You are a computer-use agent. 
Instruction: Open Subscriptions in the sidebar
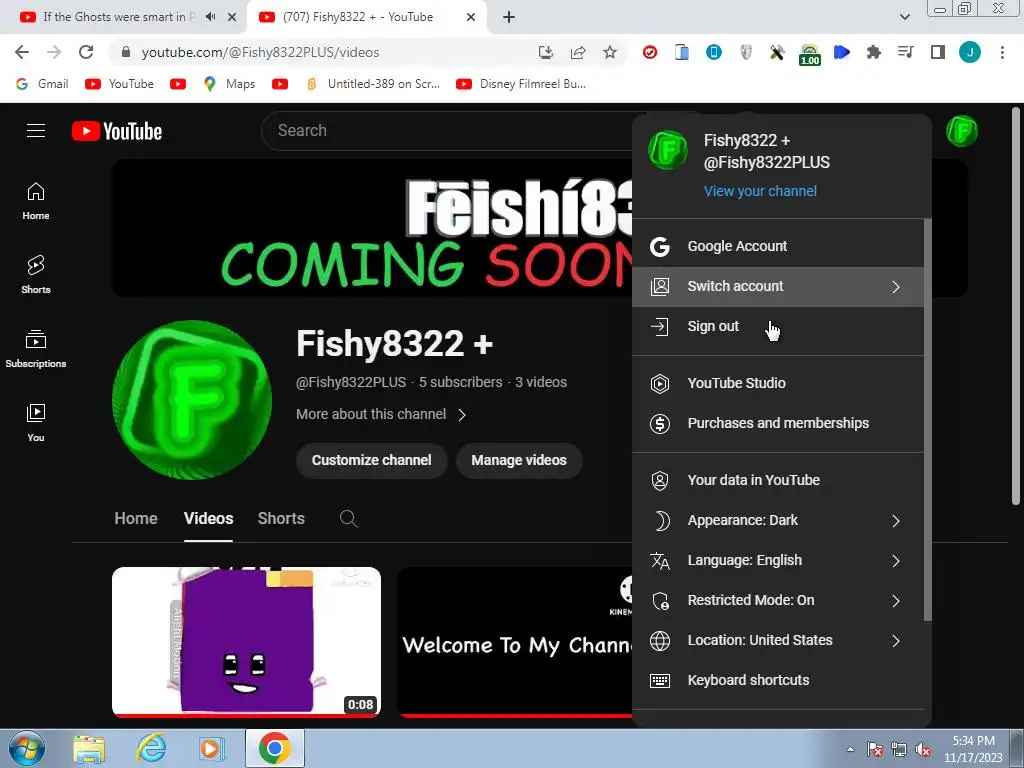pyautogui.click(x=36, y=349)
